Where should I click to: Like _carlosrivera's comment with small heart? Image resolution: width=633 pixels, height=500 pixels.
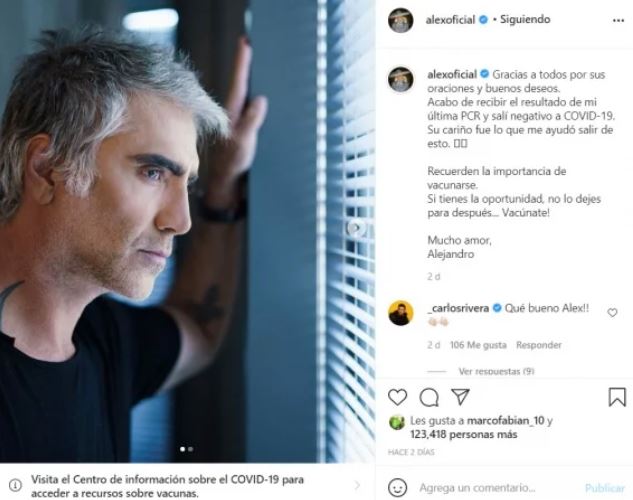612,312
